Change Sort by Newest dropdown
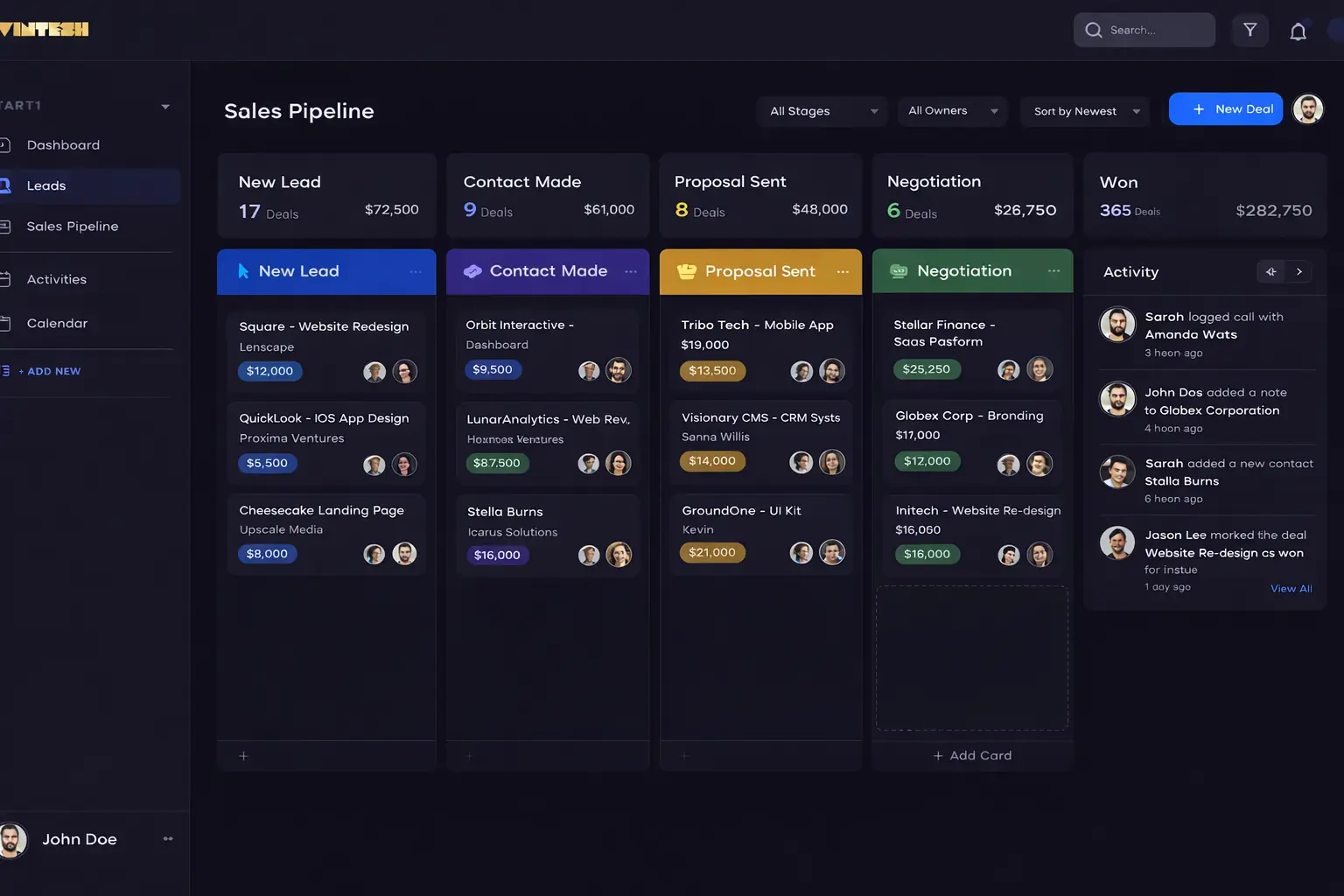The width and height of the screenshot is (1344, 896). [x=1085, y=111]
